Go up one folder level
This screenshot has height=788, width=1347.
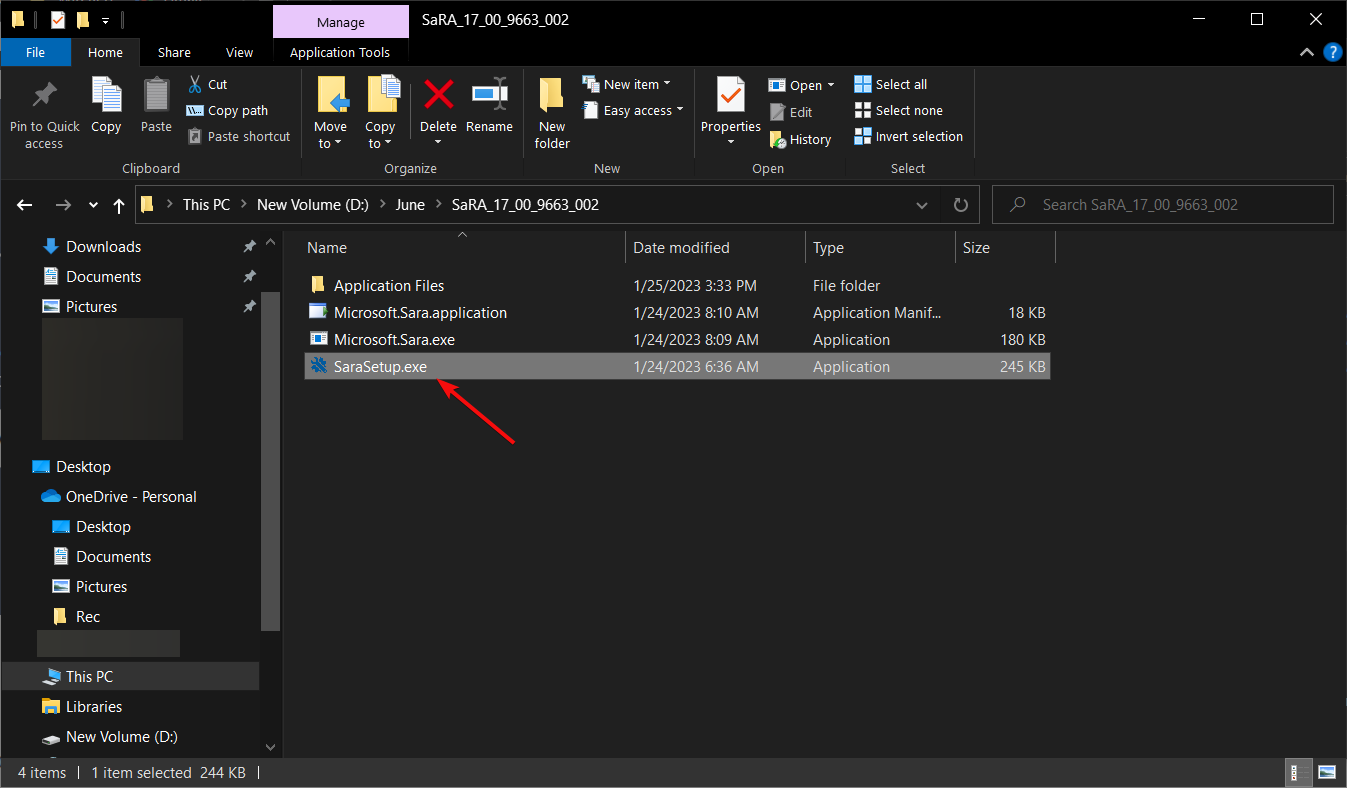point(119,205)
